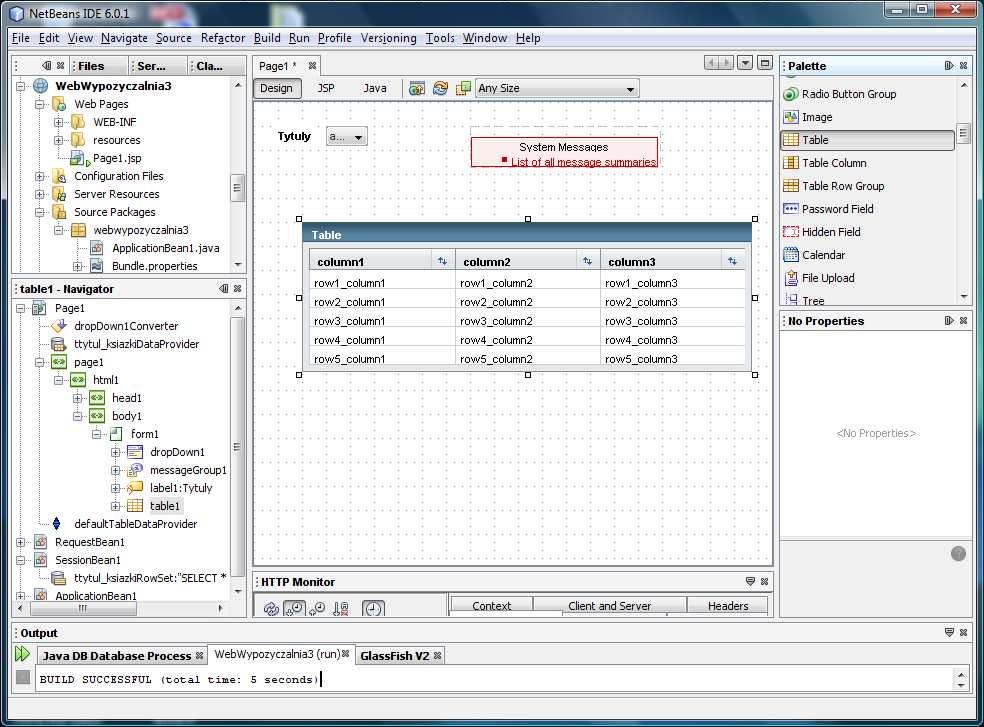Viewport: 984px width, 727px height.
Task: Open the document list dropdown in editor tab bar
Action: pyautogui.click(x=745, y=63)
